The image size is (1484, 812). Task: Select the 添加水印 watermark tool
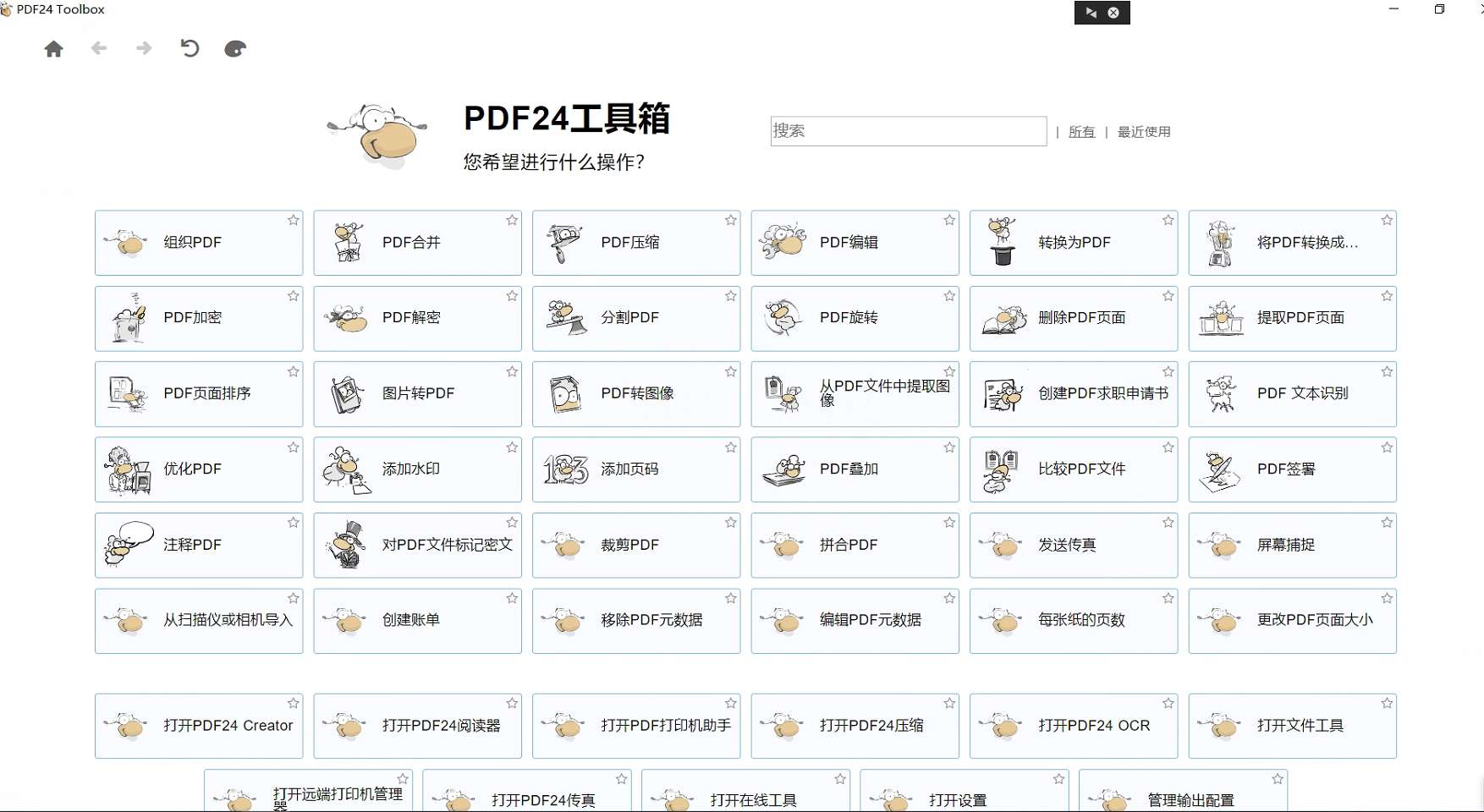point(417,469)
